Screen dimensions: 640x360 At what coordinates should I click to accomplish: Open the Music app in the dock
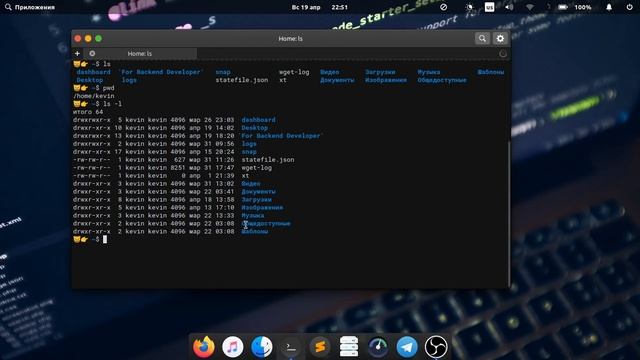pyautogui.click(x=233, y=347)
